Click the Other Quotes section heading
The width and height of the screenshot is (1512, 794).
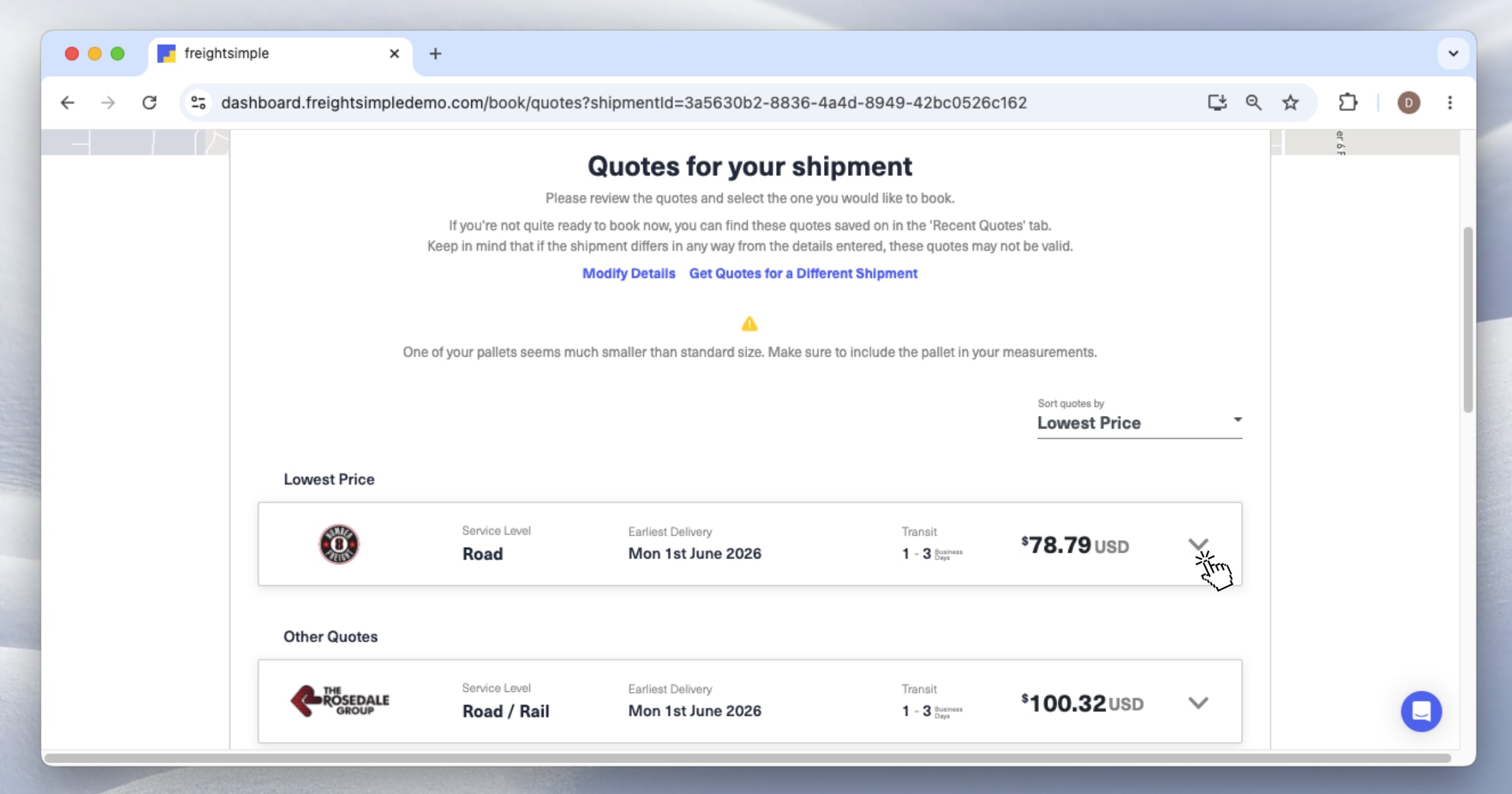[330, 636]
